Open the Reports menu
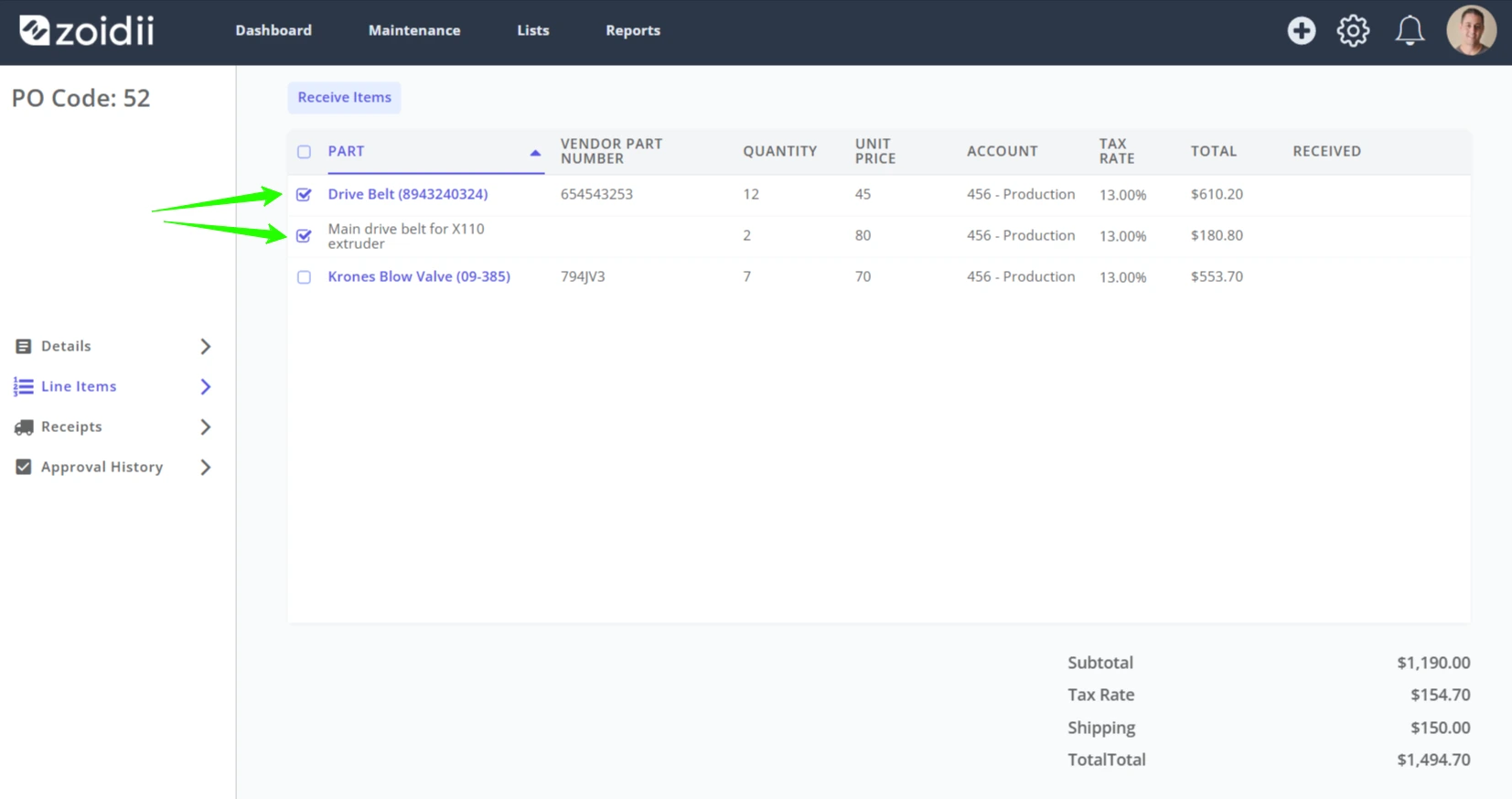Image resolution: width=1512 pixels, height=799 pixels. click(x=633, y=30)
